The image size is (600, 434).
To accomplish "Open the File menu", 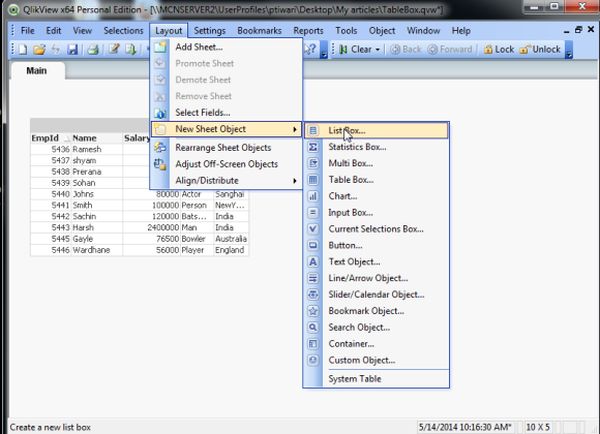I will point(28,31).
